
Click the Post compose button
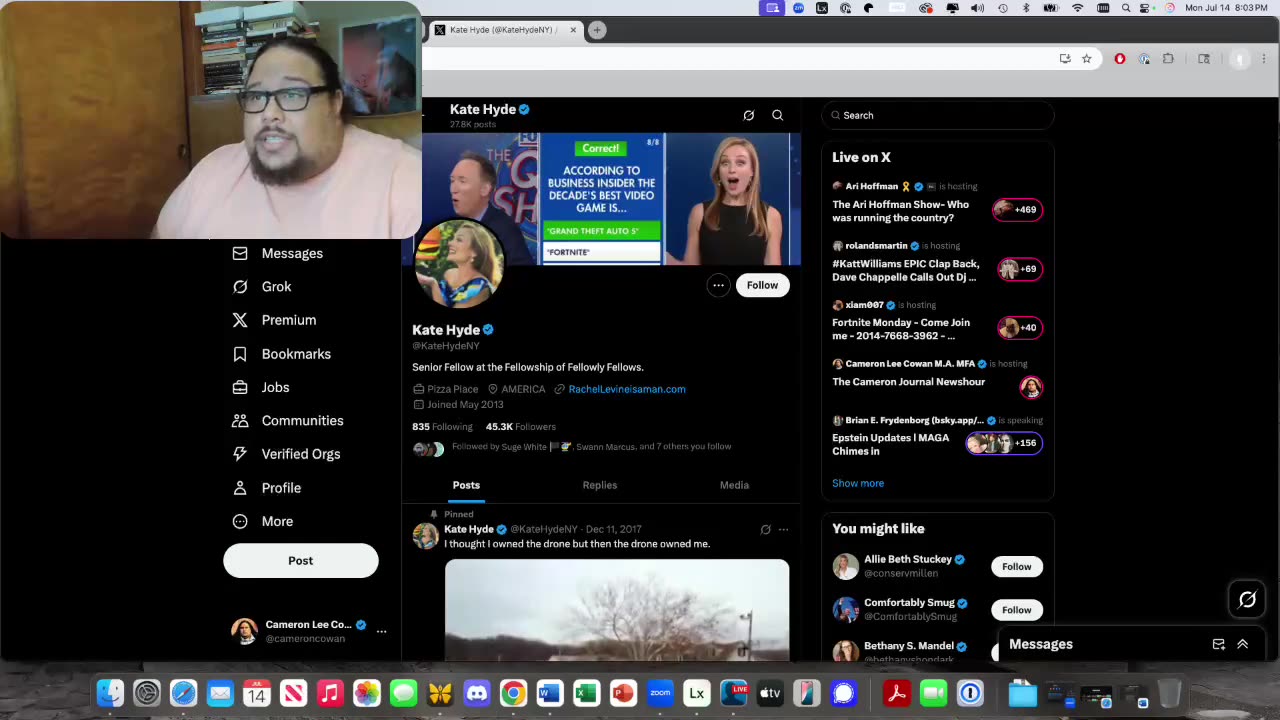tap(301, 561)
